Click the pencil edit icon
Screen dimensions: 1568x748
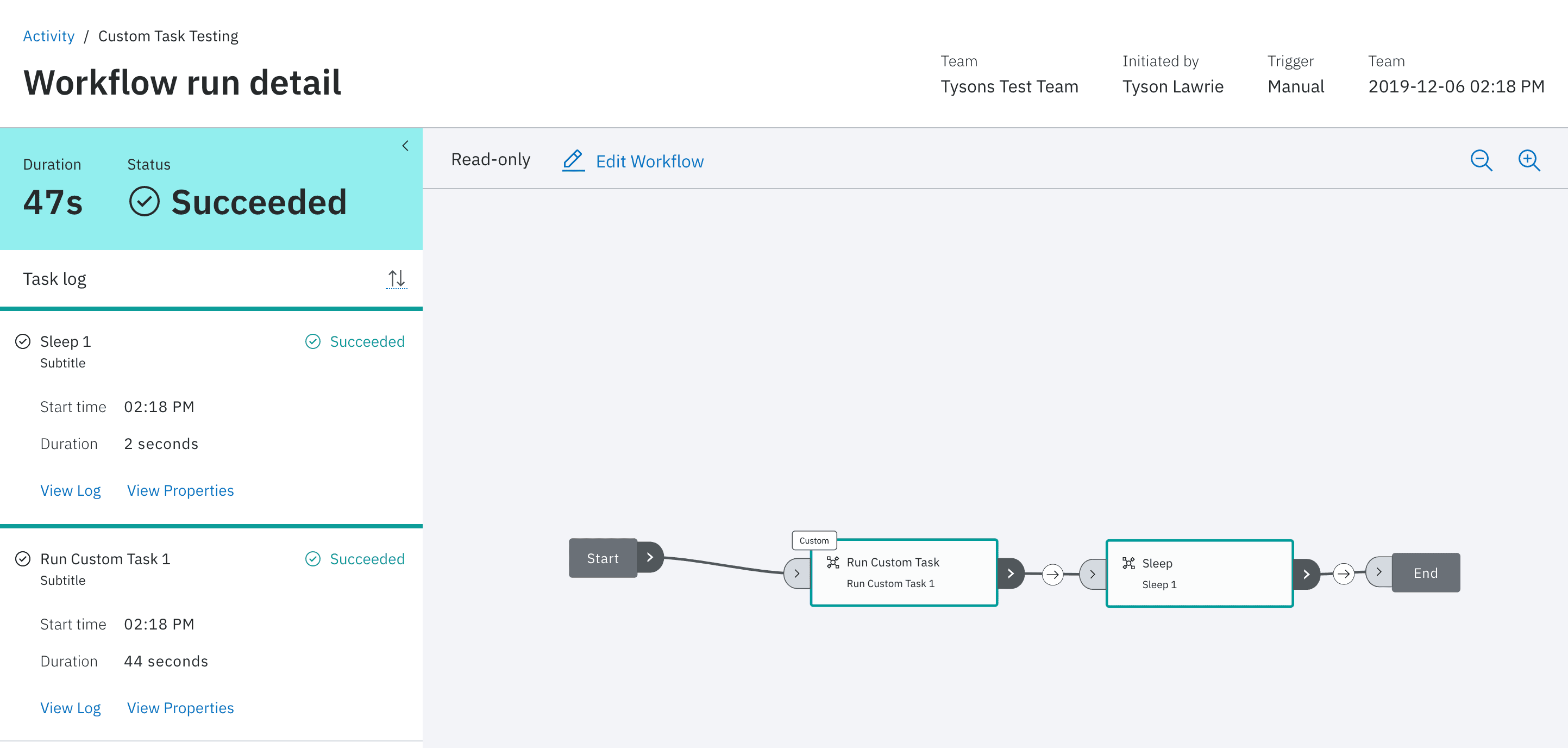(573, 160)
